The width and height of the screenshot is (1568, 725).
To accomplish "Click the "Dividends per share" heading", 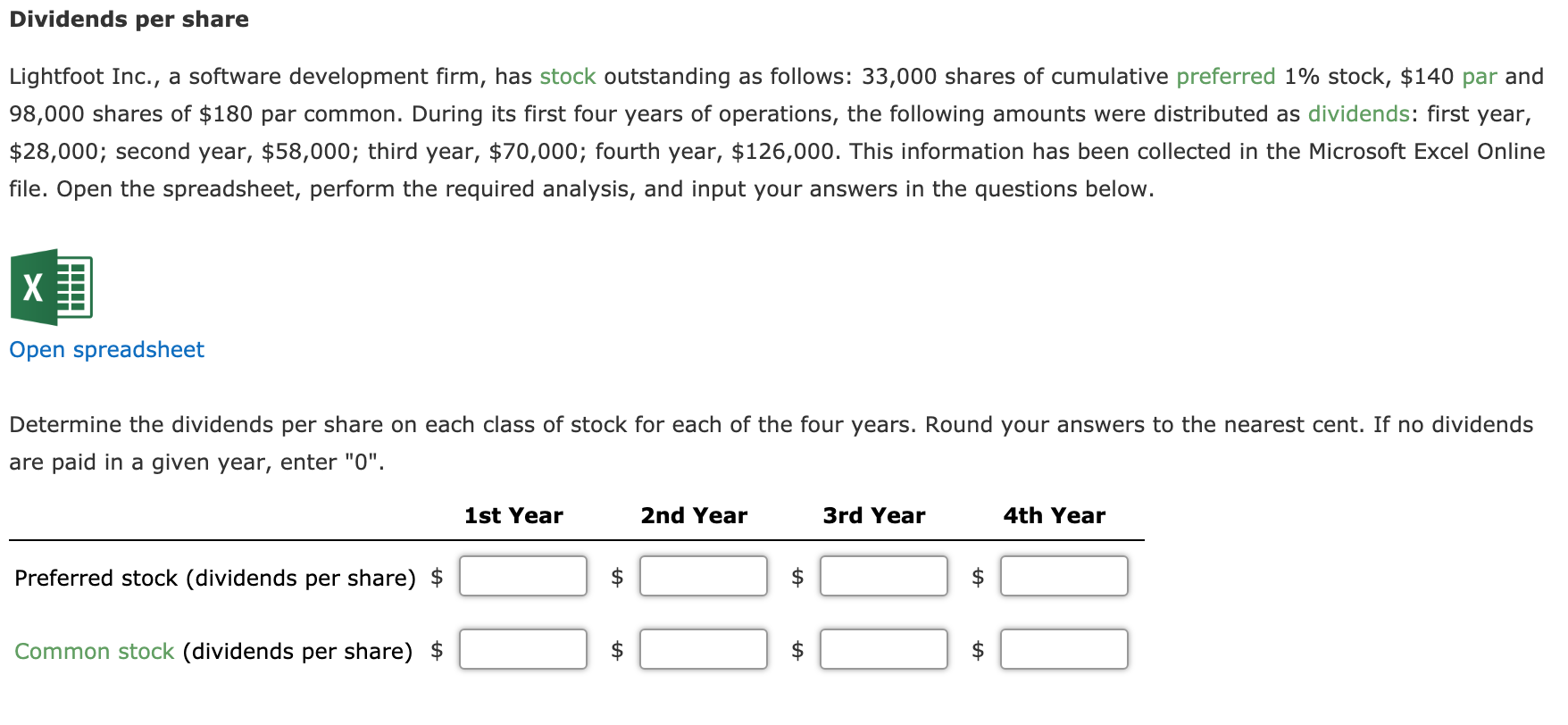I will click(128, 19).
